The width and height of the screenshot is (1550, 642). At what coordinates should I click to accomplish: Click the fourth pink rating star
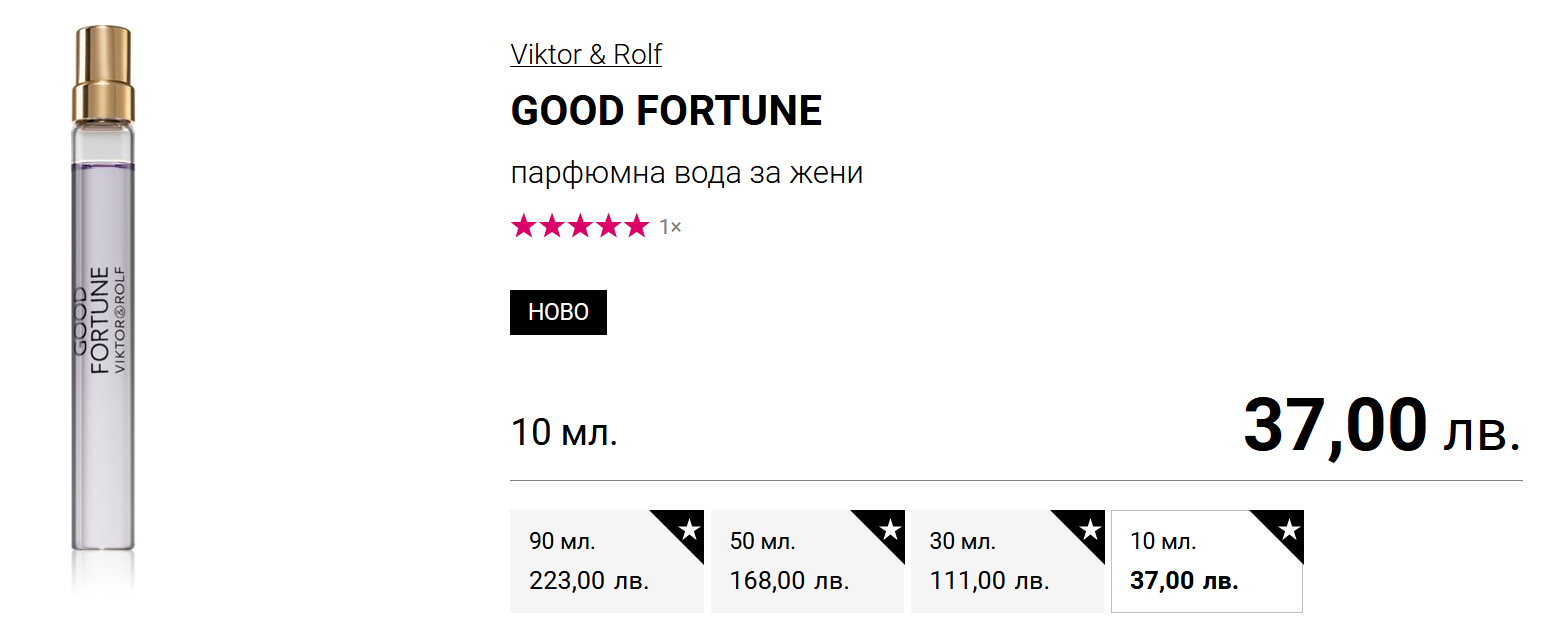pyautogui.click(x=608, y=227)
